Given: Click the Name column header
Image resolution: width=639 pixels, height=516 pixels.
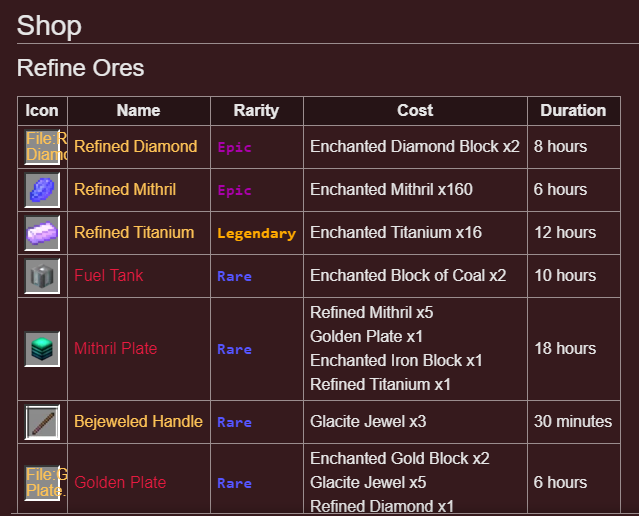Looking at the screenshot, I should point(139,110).
